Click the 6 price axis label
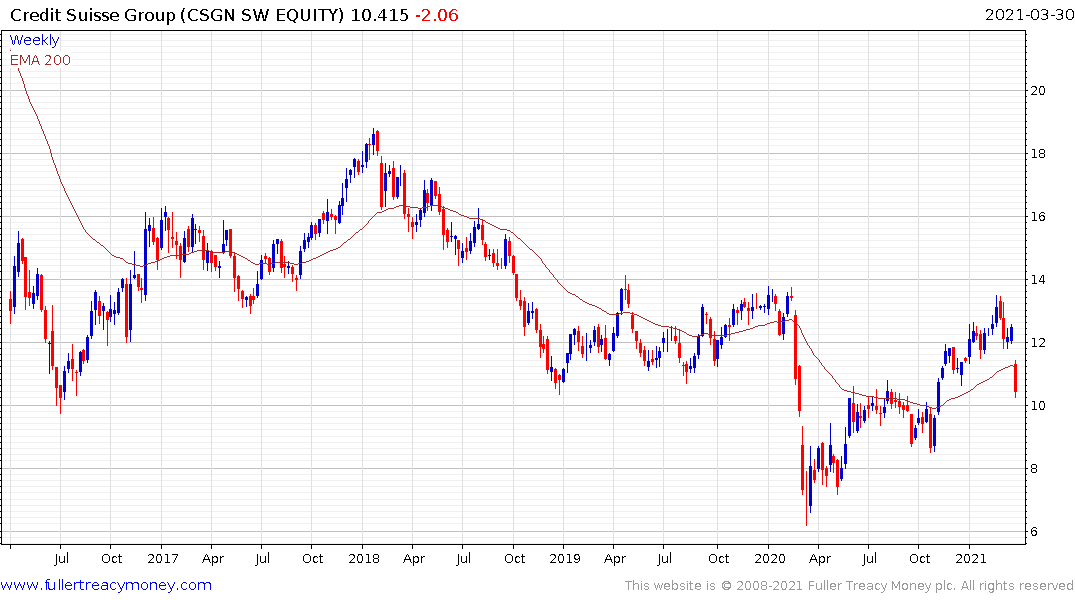 [1035, 532]
